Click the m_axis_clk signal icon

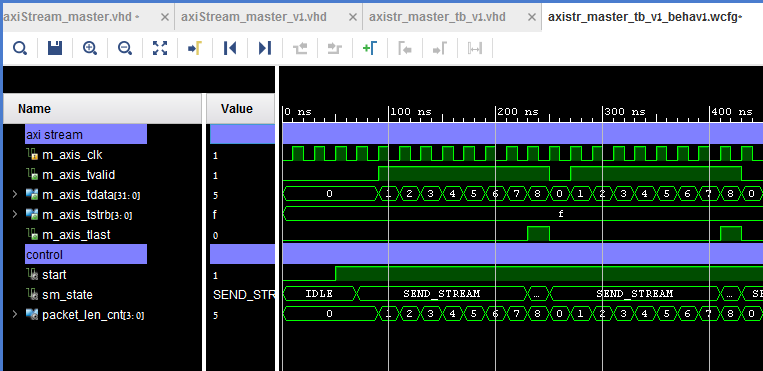point(32,155)
